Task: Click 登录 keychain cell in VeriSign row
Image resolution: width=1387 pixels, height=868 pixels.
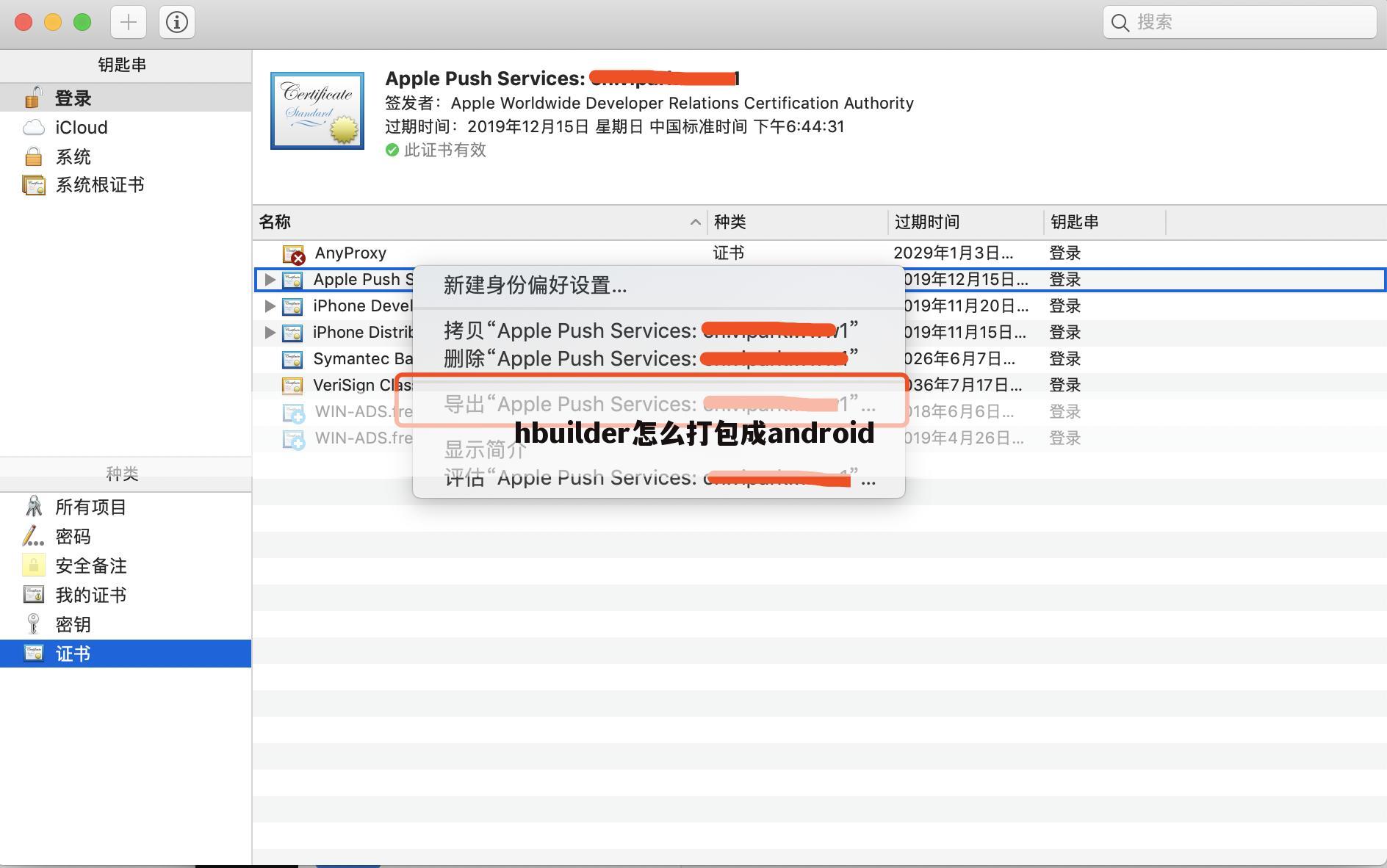Action: [1064, 385]
